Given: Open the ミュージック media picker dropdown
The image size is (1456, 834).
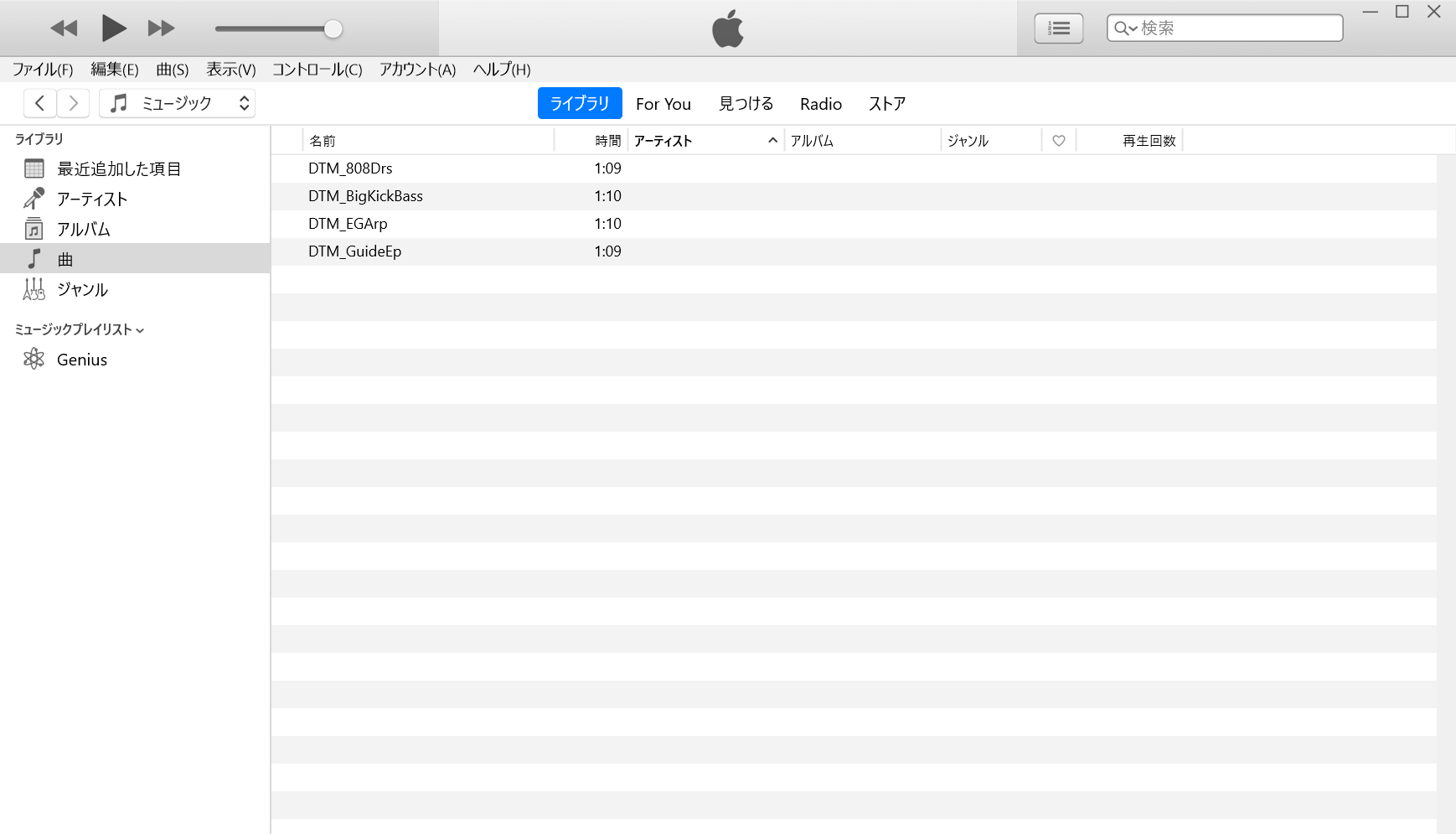Looking at the screenshot, I should (177, 103).
